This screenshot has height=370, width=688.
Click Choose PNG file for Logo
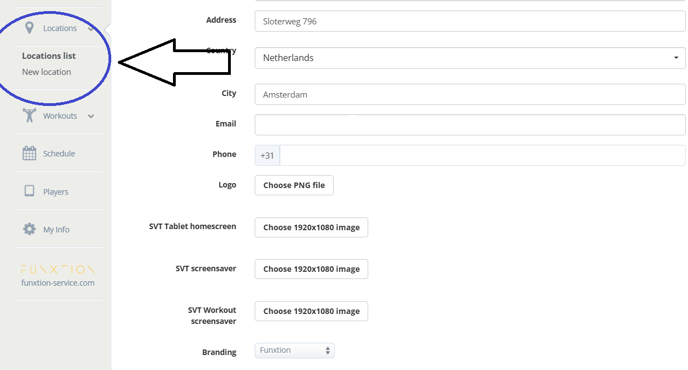[x=294, y=185]
